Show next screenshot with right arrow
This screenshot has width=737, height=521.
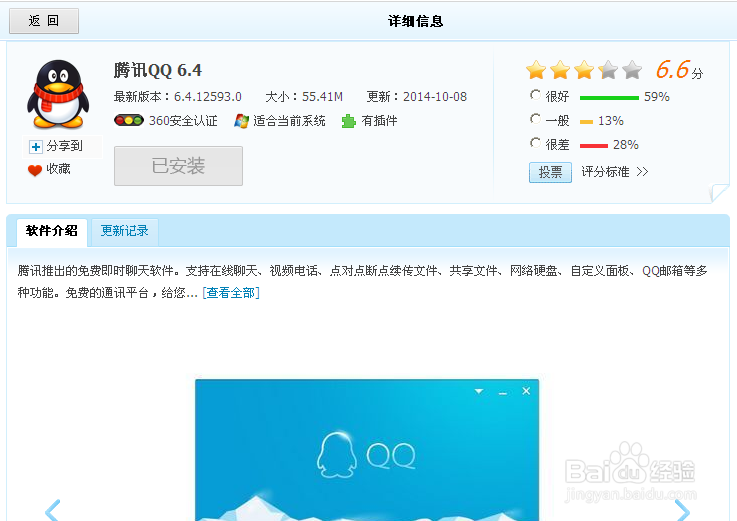682,510
